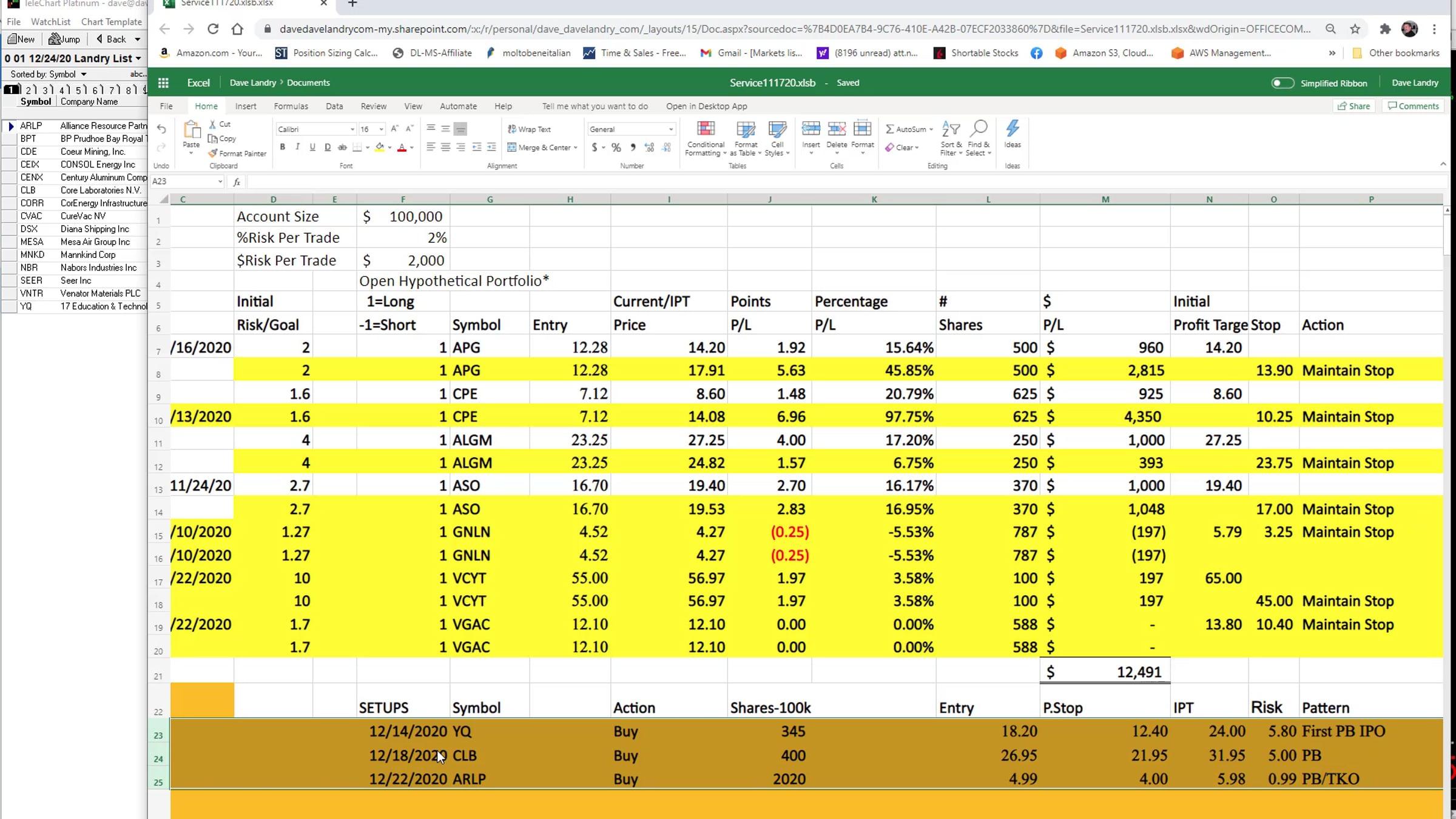Toggle italic formatting
Viewport: 1456px width, 819px height.
(x=297, y=147)
